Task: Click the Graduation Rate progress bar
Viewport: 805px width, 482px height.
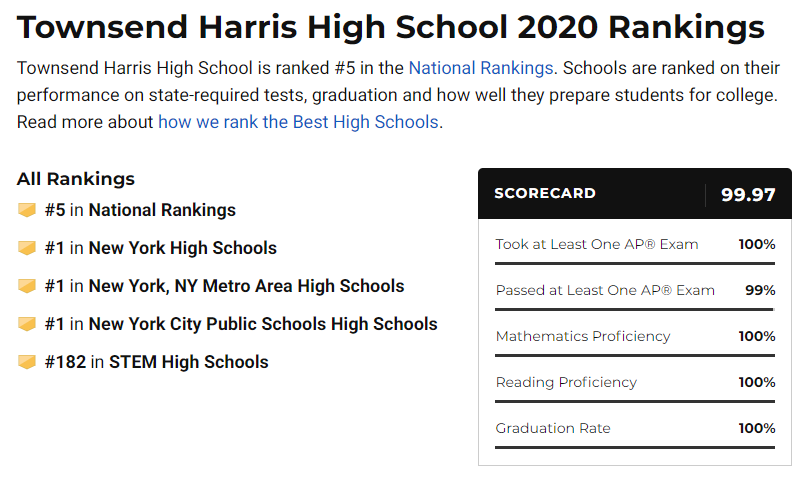Action: point(635,448)
